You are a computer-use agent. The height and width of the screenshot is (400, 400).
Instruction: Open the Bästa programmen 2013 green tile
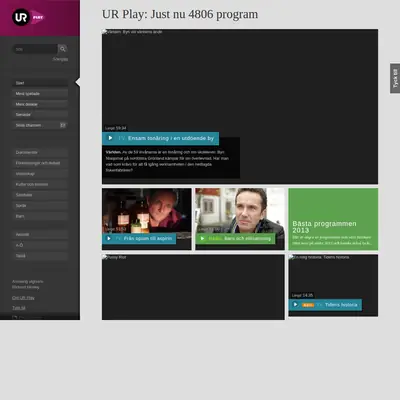click(x=333, y=219)
